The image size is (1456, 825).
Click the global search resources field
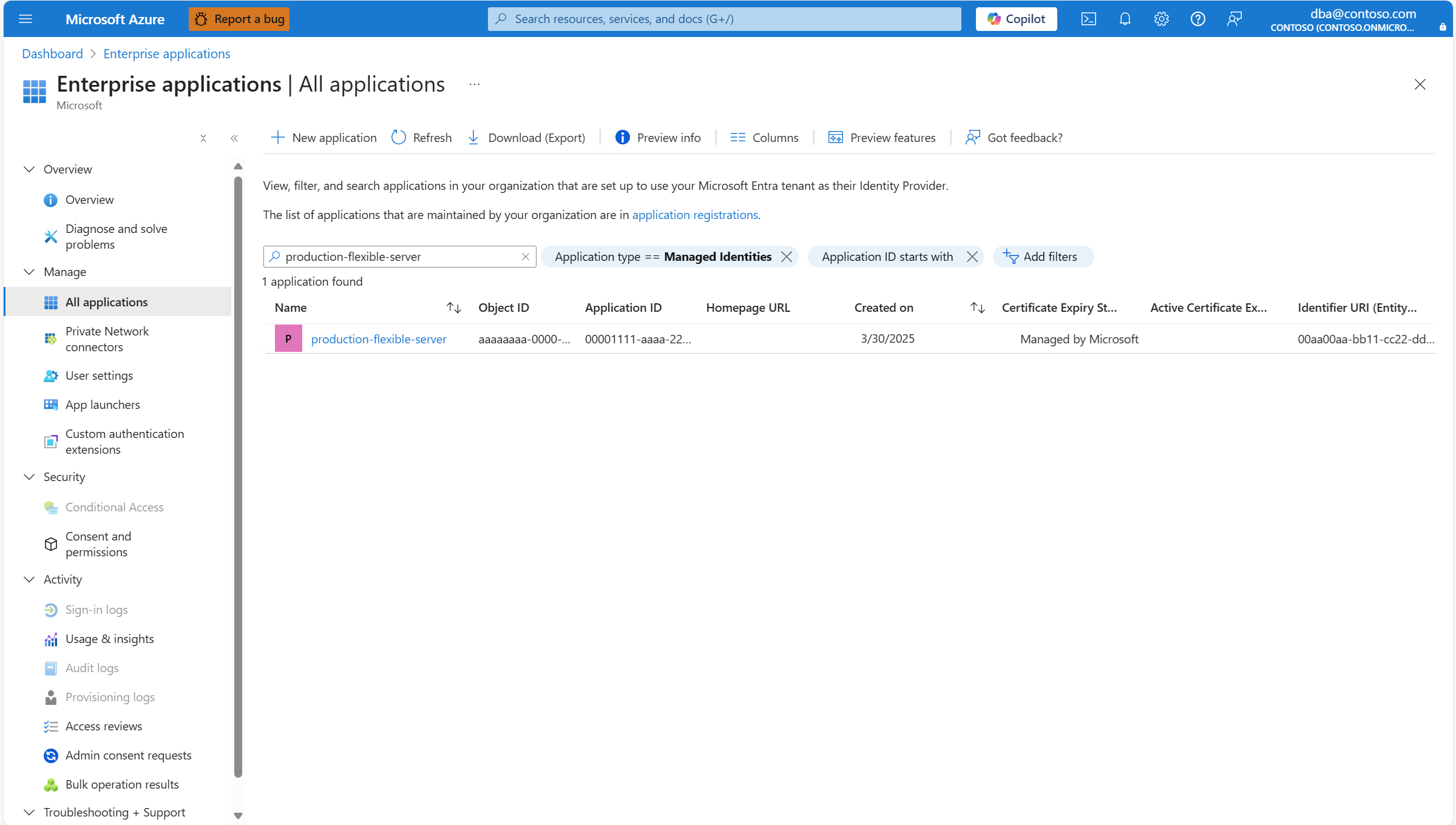(724, 19)
